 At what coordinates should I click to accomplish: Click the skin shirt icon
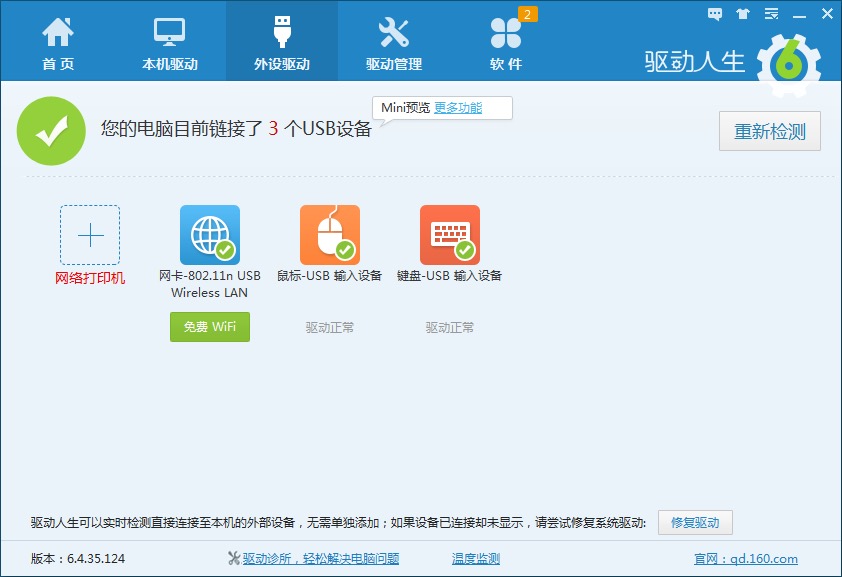(x=743, y=14)
